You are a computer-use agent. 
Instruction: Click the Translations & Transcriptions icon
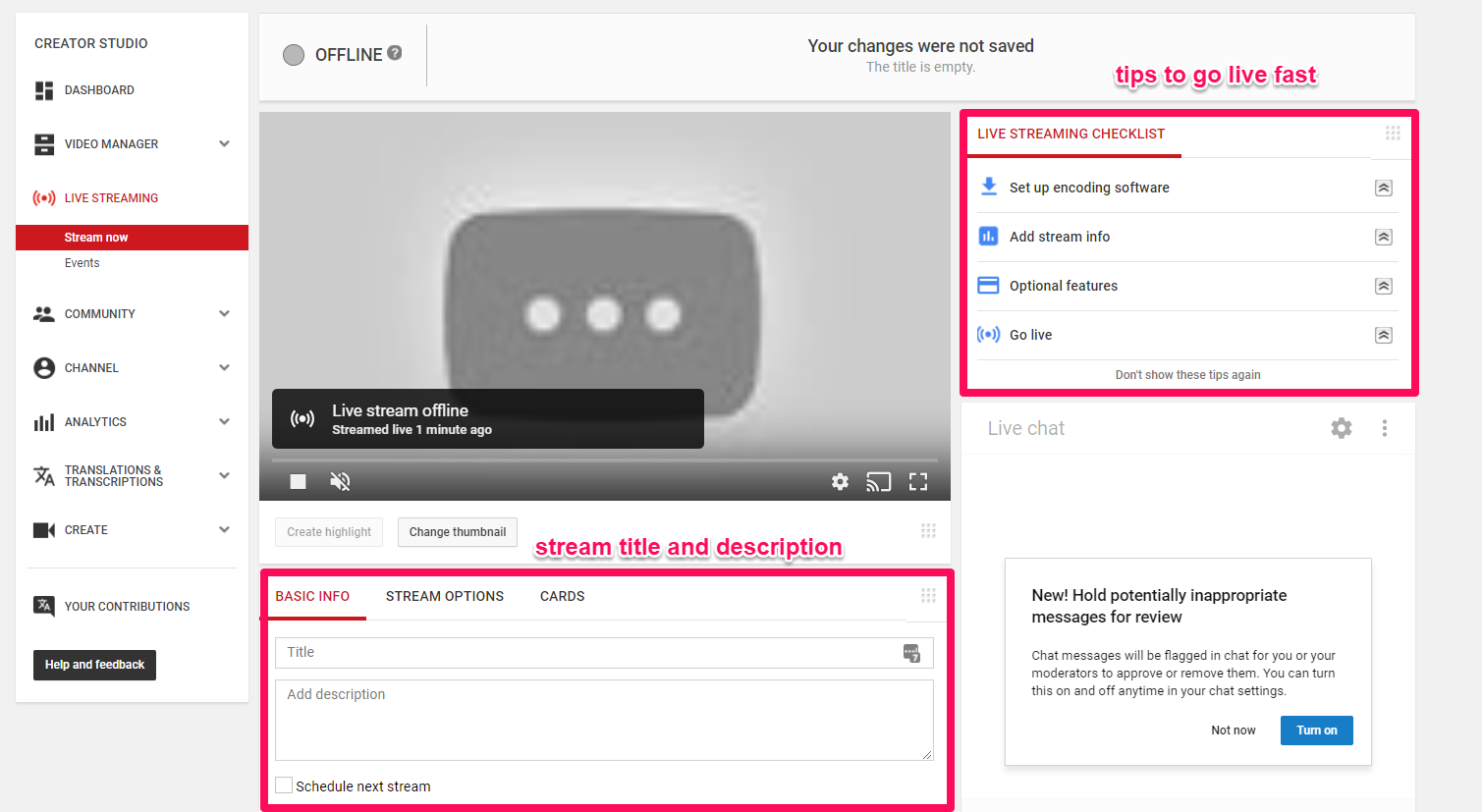pos(44,476)
